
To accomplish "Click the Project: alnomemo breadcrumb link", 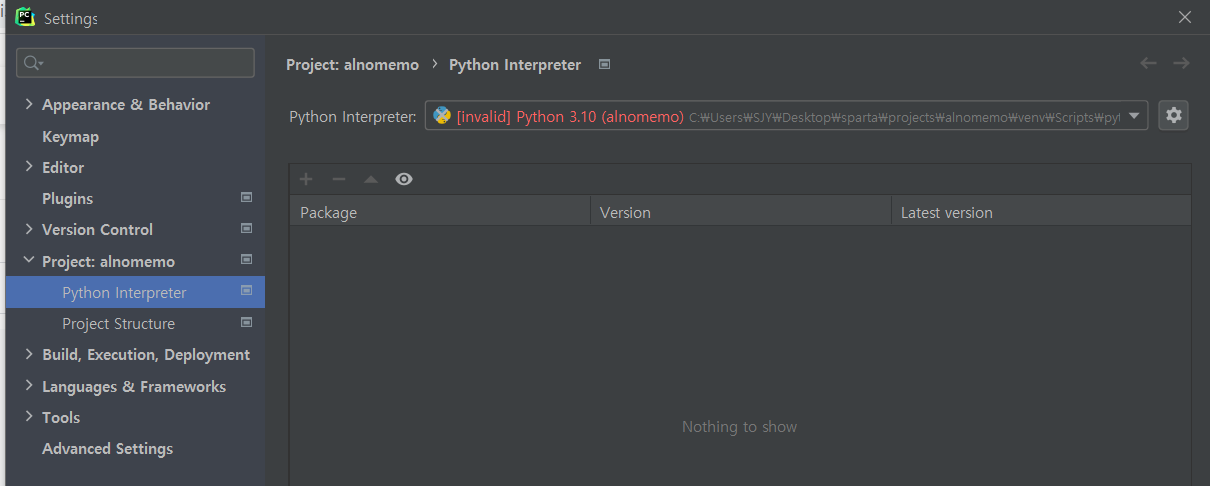I will pos(353,64).
